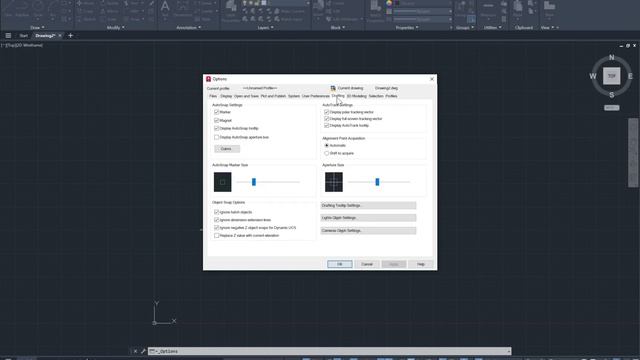Click the AutoSnap marker preview thumbnail
This screenshot has height=360, width=640.
222,182
